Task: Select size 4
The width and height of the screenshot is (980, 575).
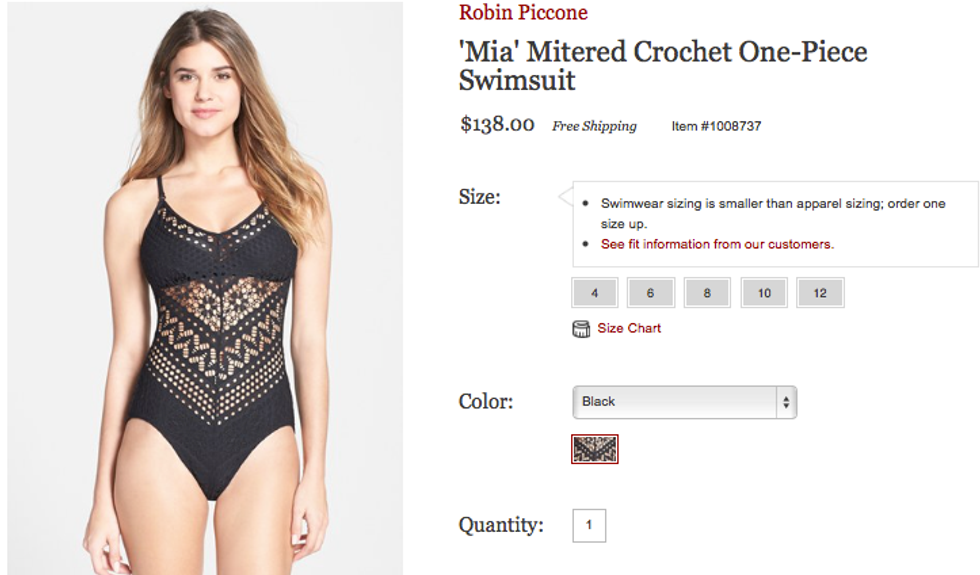Action: click(x=595, y=293)
